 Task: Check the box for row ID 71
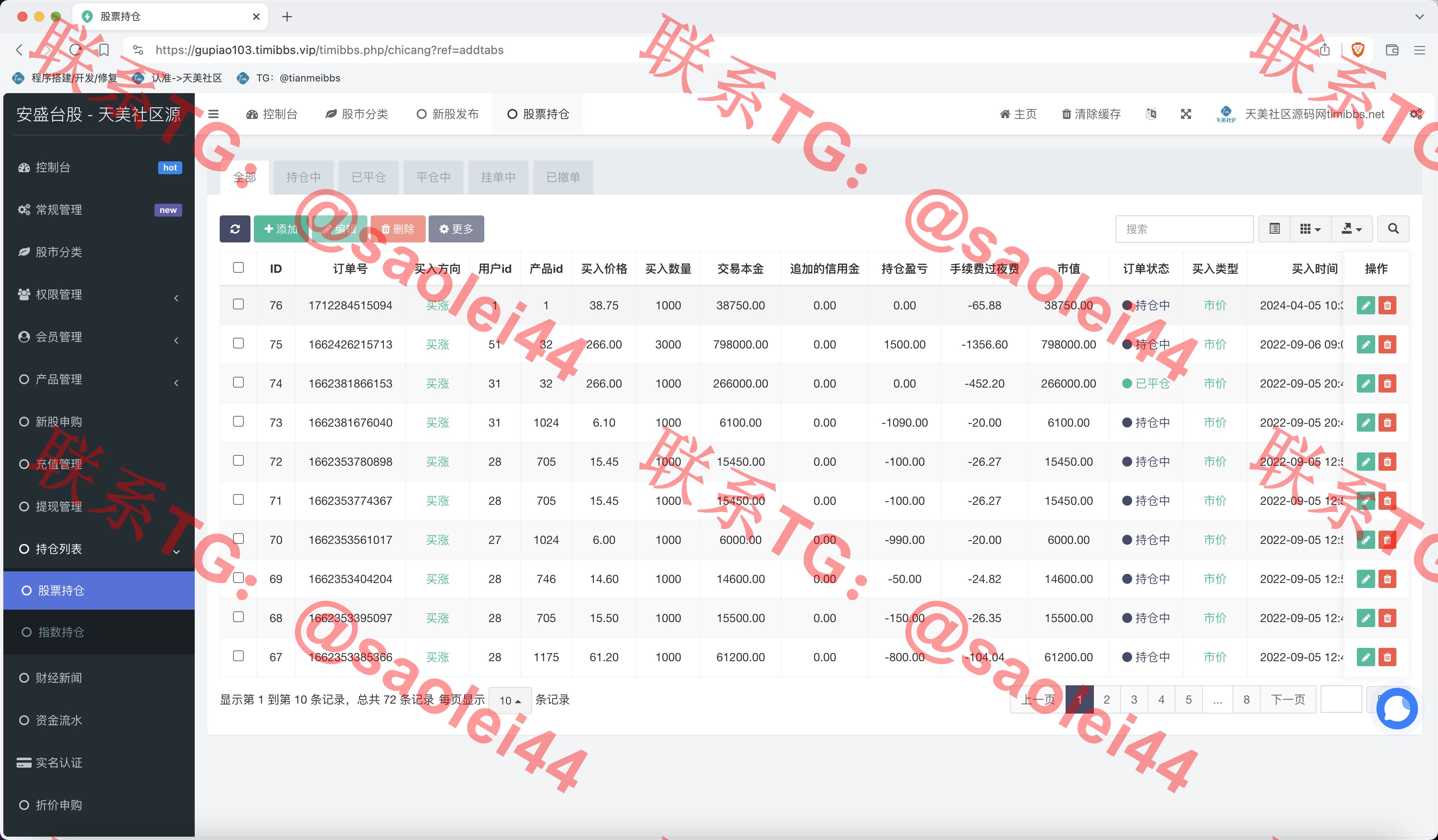[238, 499]
